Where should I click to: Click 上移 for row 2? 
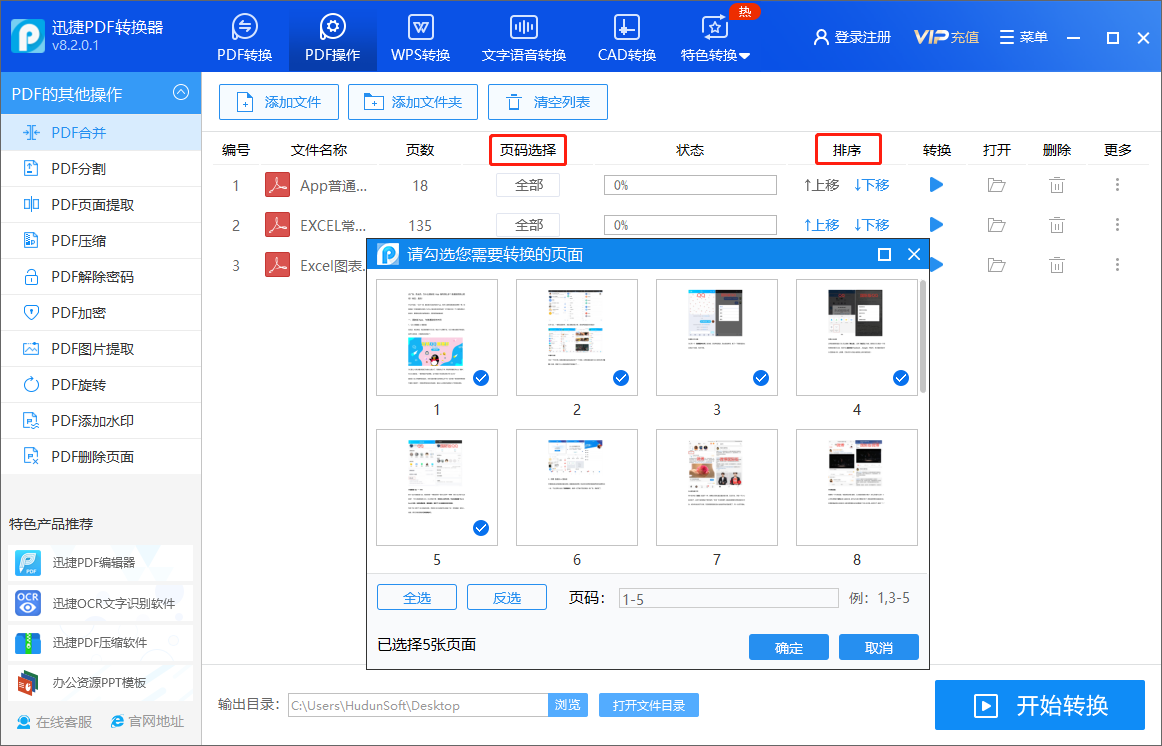pyautogui.click(x=821, y=224)
